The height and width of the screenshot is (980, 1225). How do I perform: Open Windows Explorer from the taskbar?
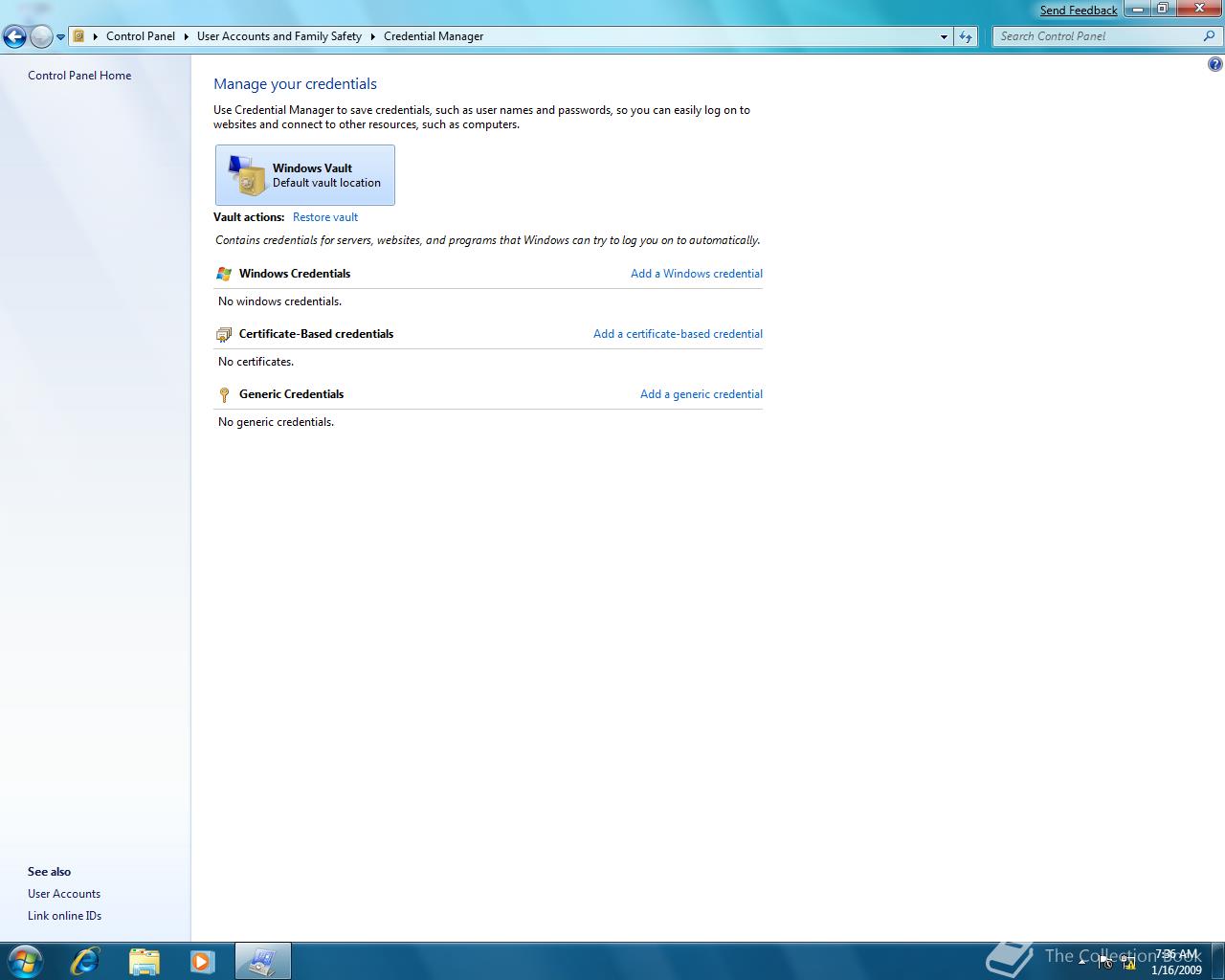click(144, 961)
